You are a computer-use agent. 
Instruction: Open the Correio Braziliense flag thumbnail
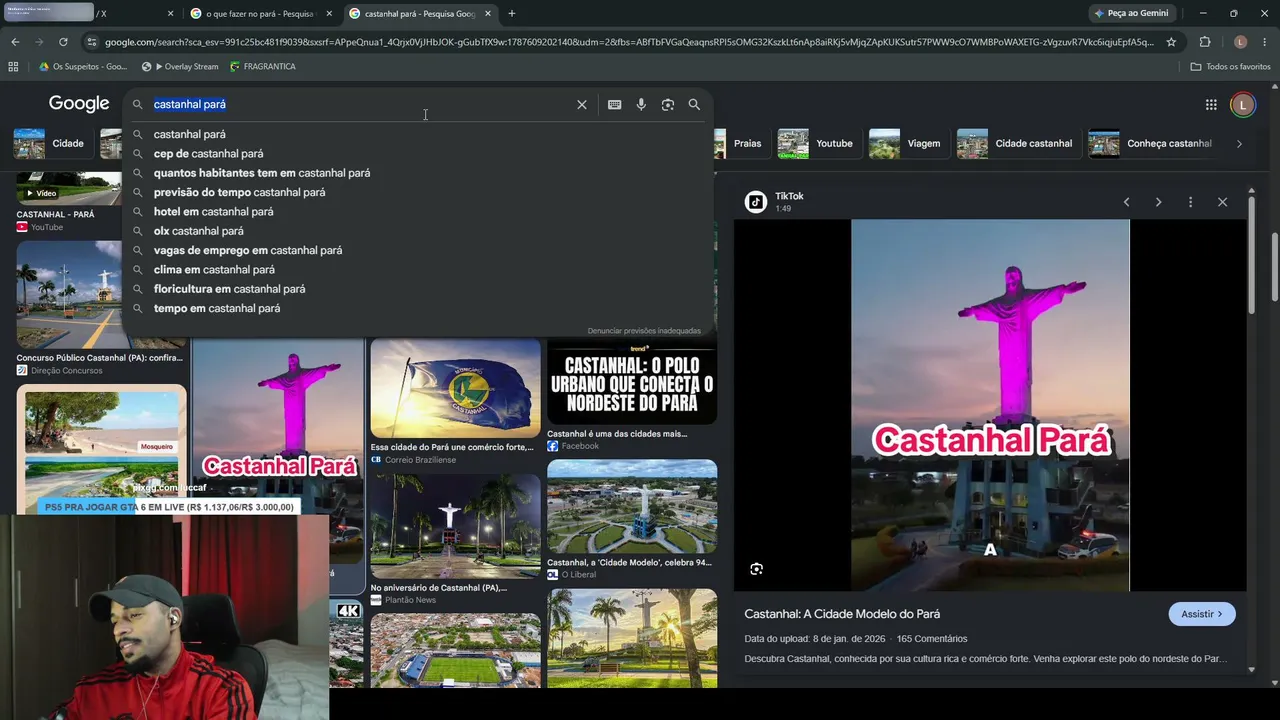coord(455,390)
